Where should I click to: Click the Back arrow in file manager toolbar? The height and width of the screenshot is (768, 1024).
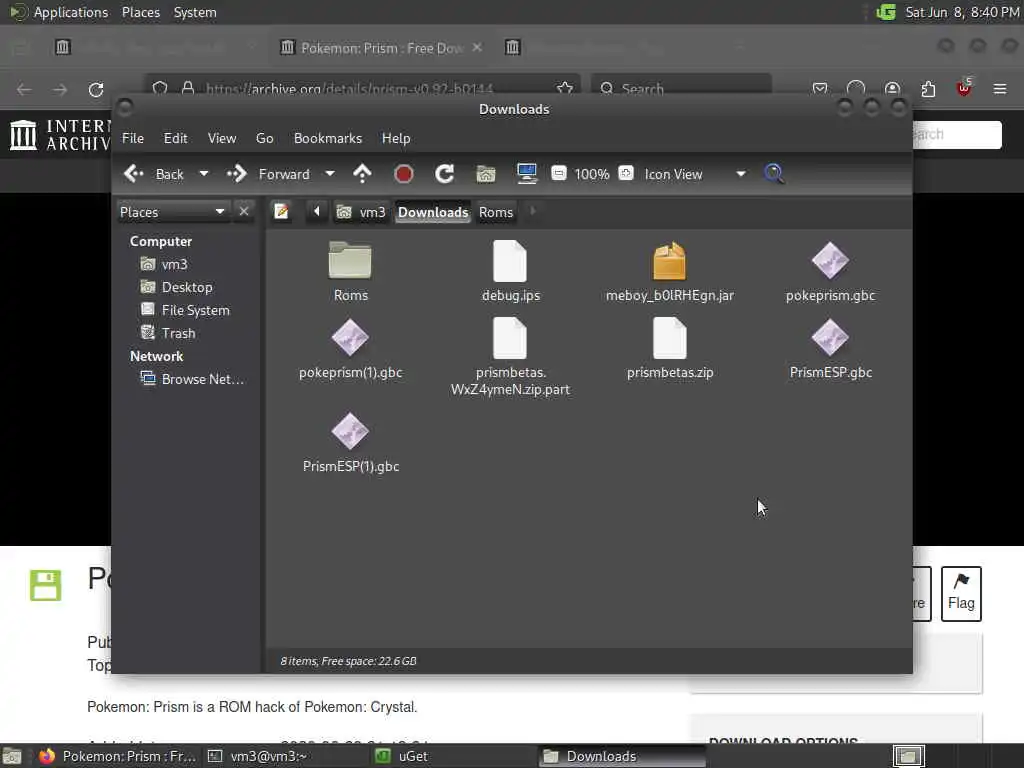point(134,174)
